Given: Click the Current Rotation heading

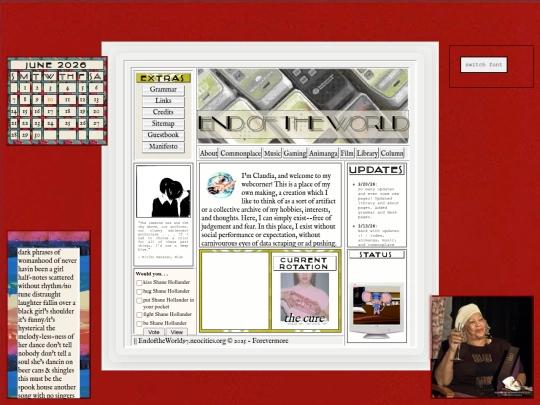Looking at the screenshot, I should pyautogui.click(x=304, y=263).
